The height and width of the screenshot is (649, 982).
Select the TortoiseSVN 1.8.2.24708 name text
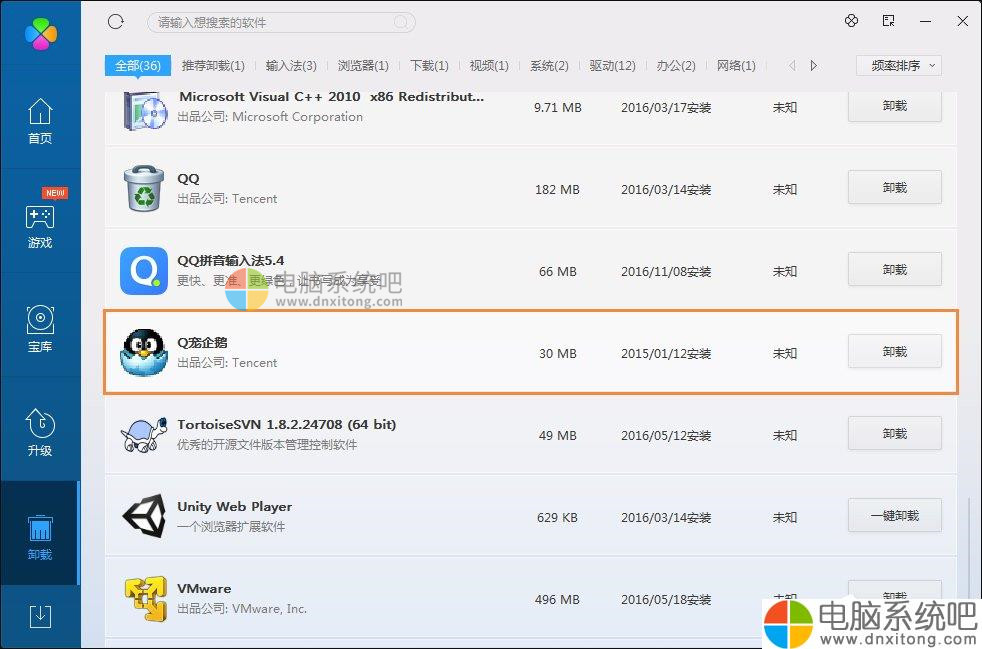tap(287, 424)
